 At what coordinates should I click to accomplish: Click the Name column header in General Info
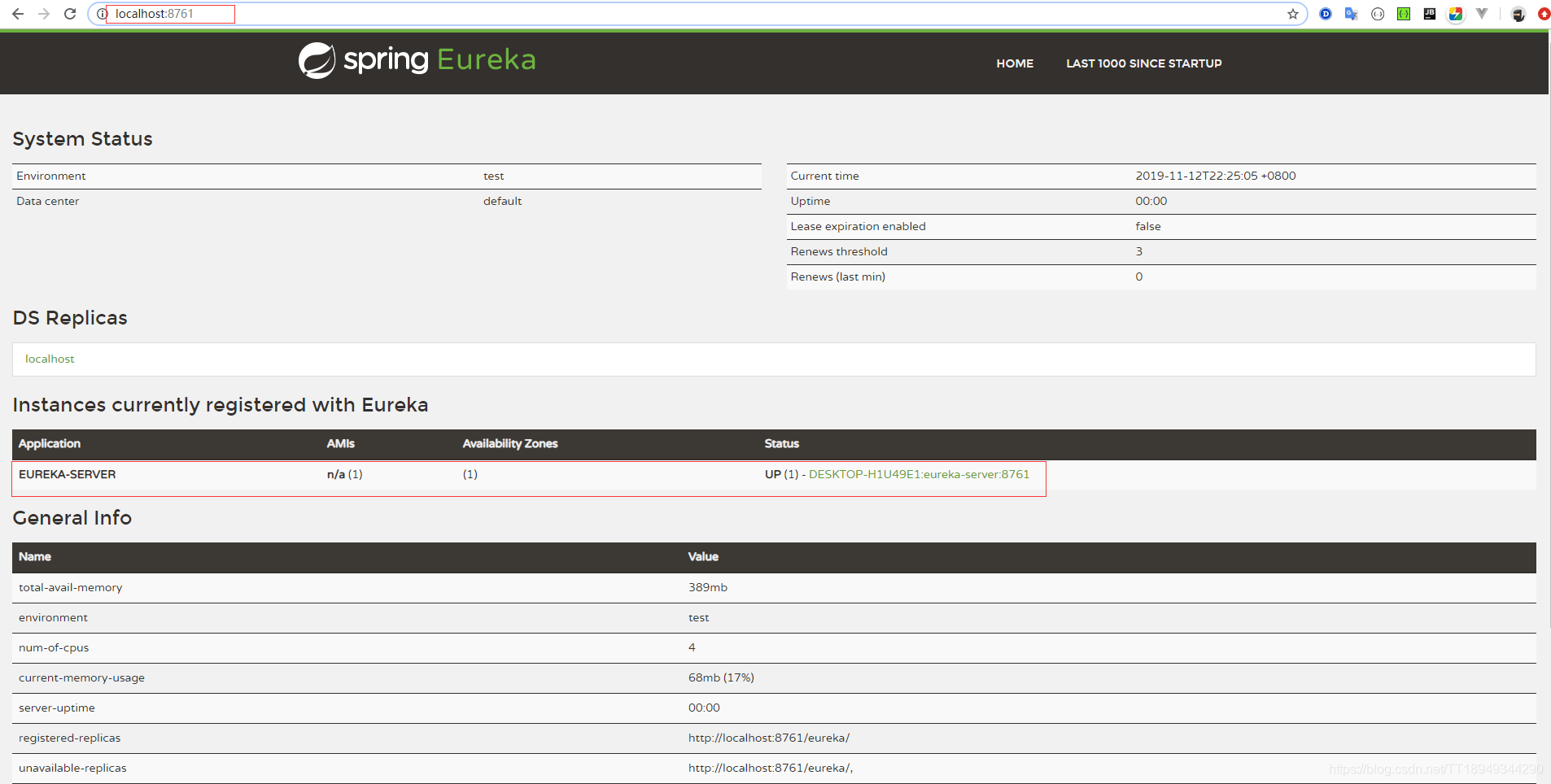35,556
